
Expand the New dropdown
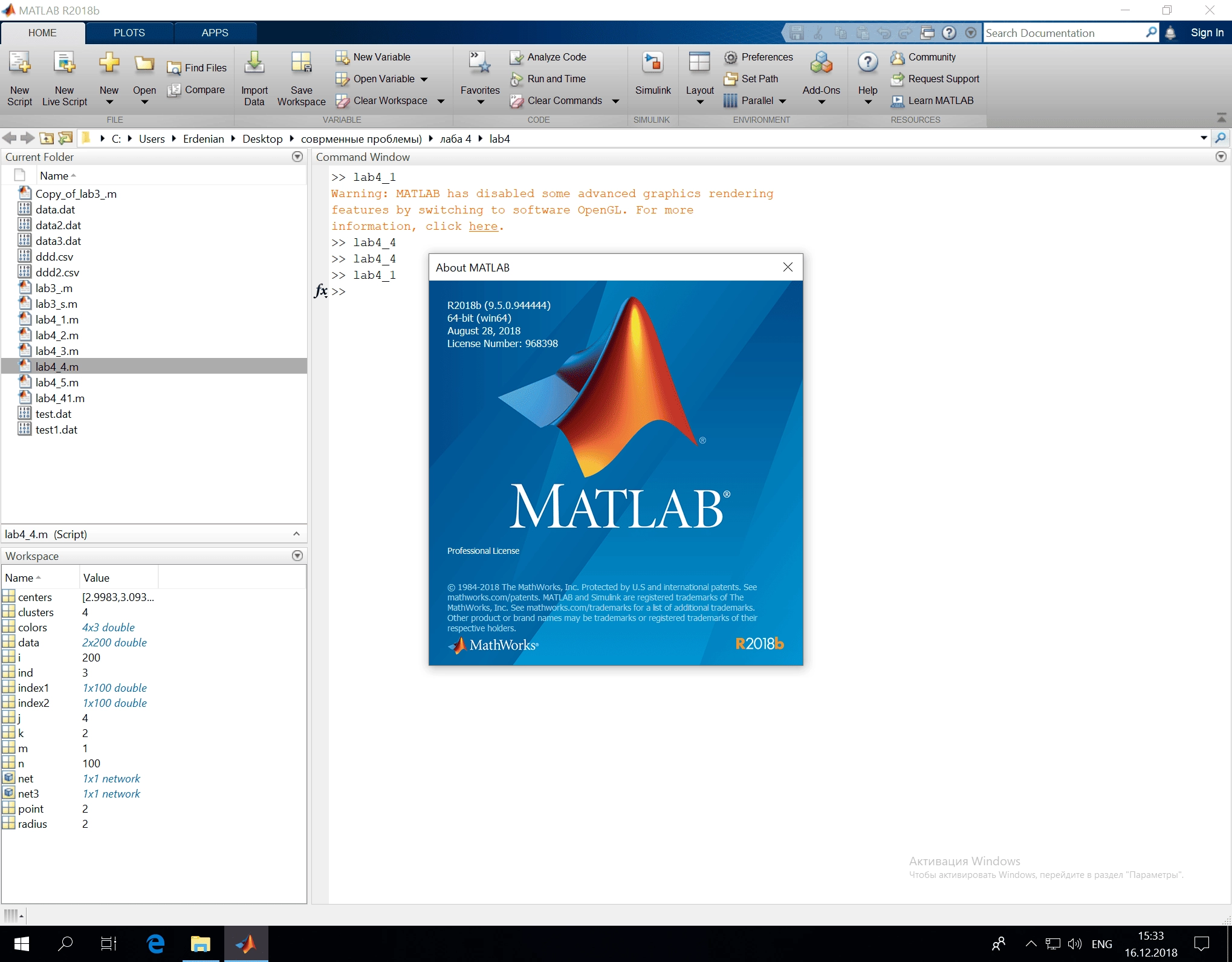[109, 102]
